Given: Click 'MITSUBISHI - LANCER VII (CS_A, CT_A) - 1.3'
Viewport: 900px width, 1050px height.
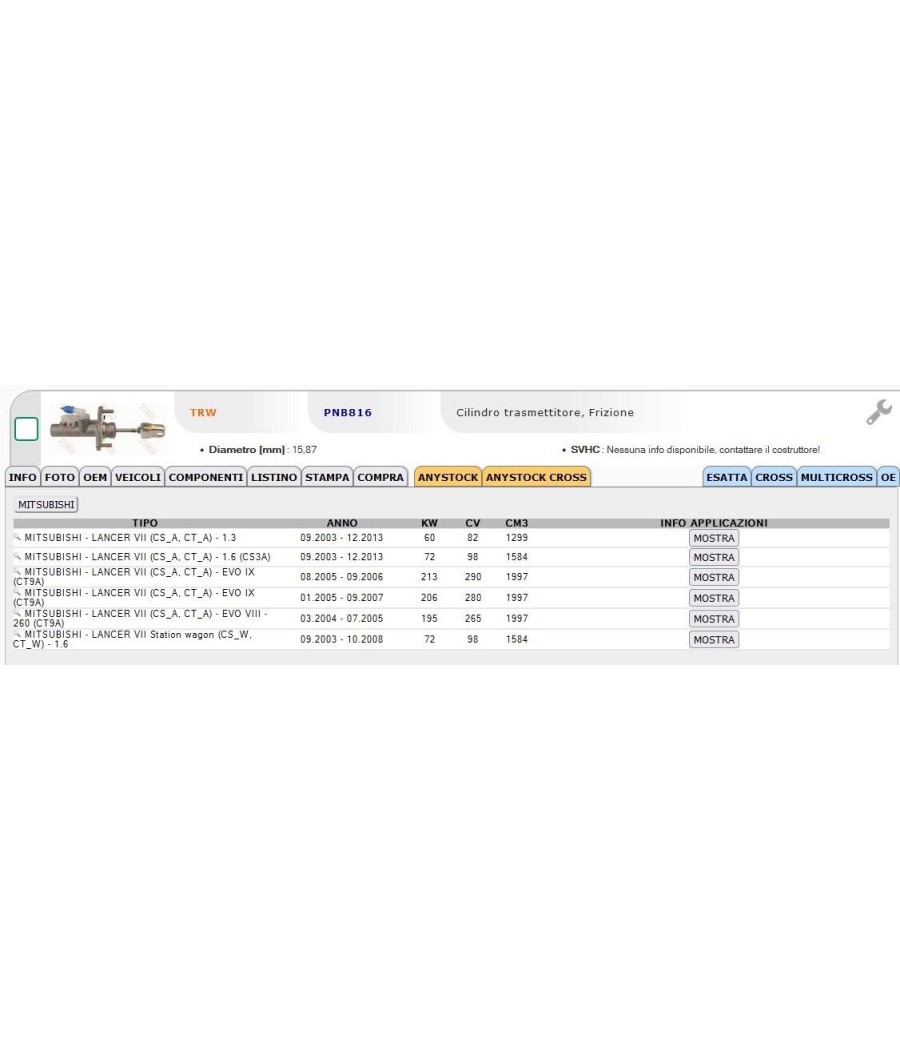Looking at the screenshot, I should coord(130,538).
